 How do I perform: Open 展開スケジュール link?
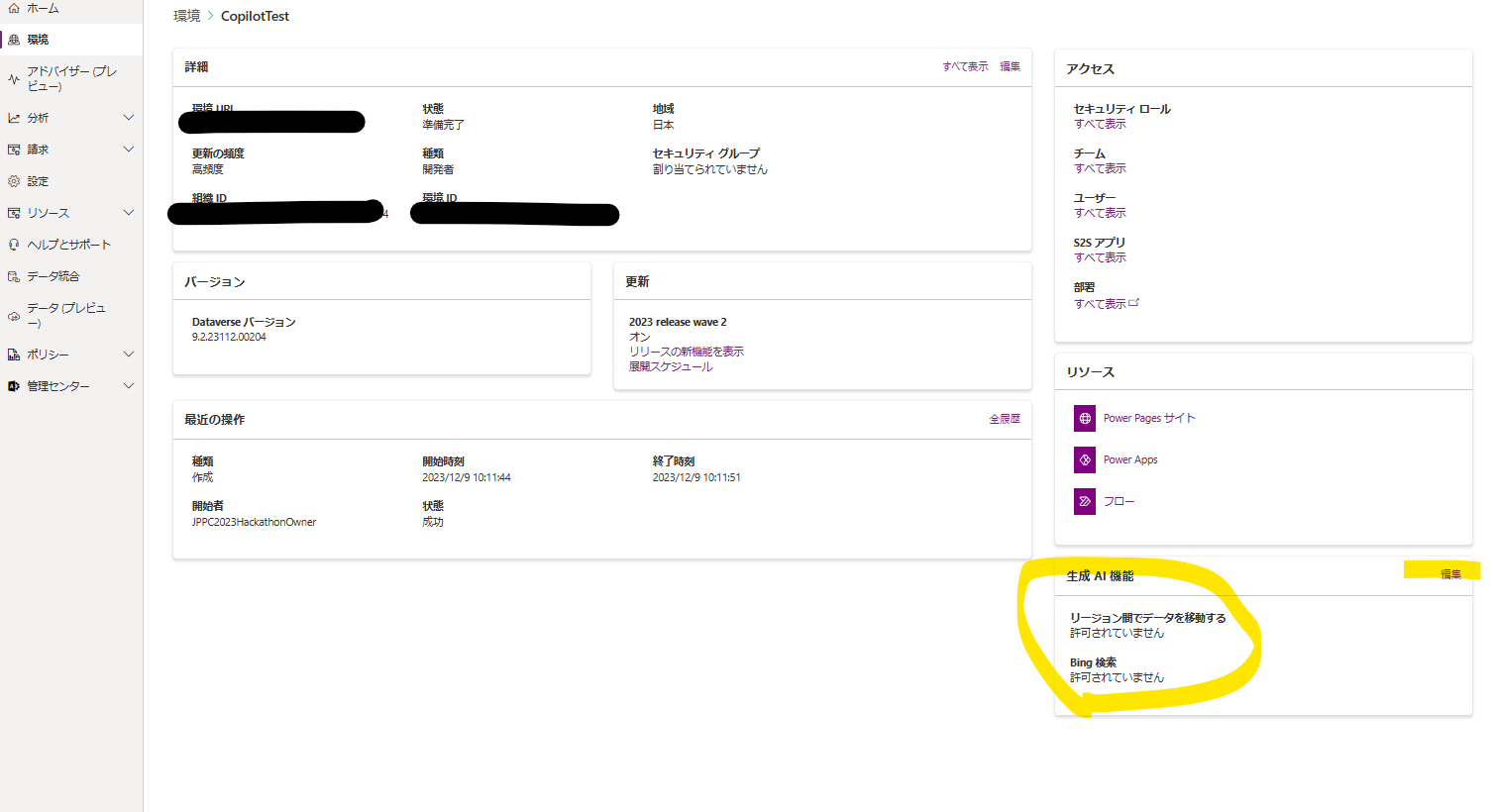(671, 366)
